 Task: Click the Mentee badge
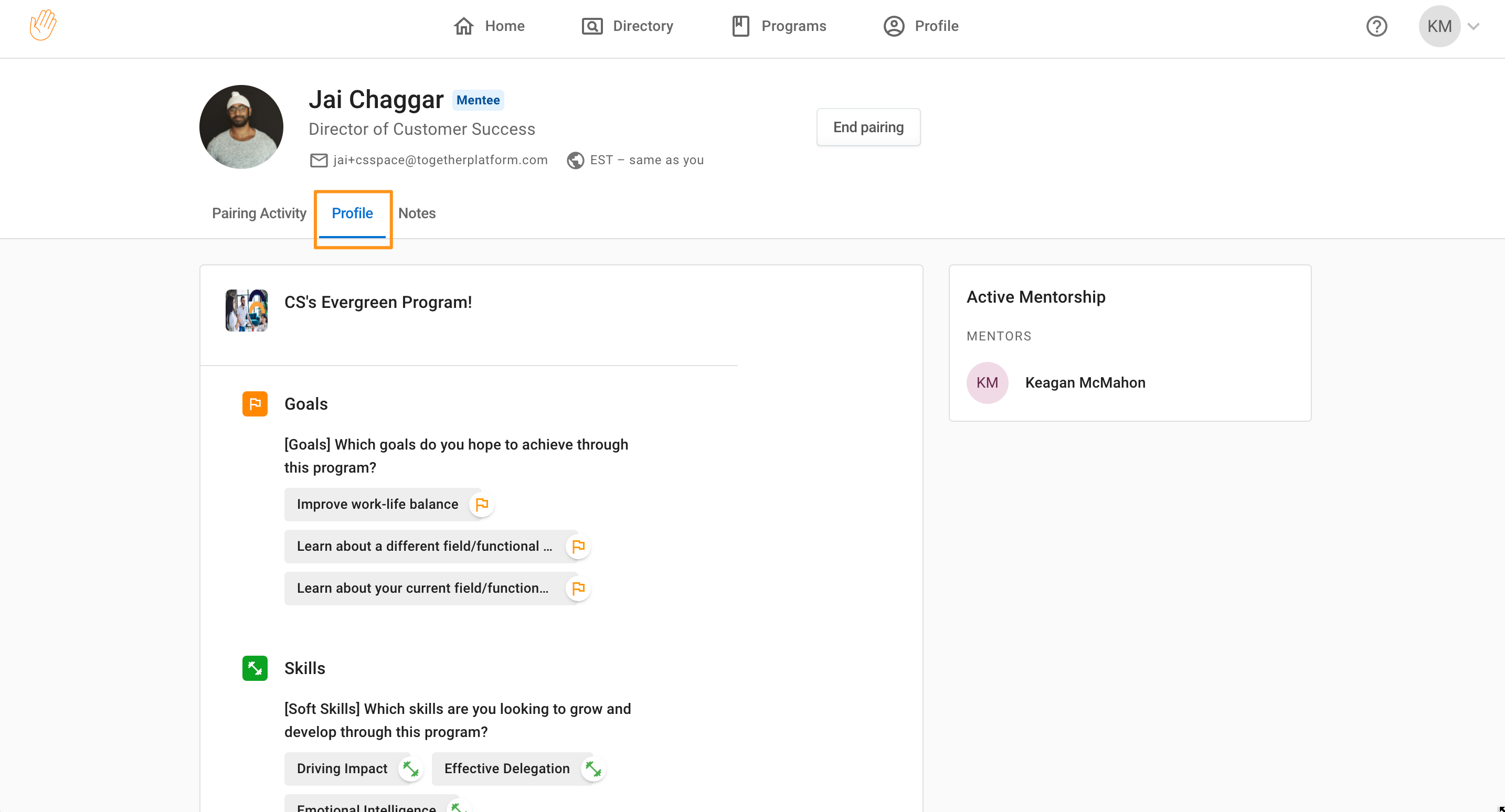(478, 100)
